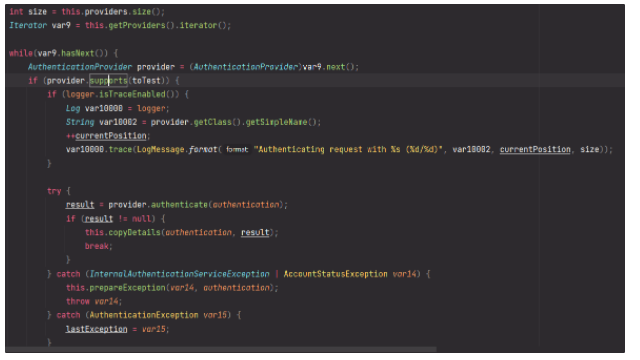640x360 pixels.
Task: Click the underlined currentPosition increment line
Action: pyautogui.click(x=107, y=136)
